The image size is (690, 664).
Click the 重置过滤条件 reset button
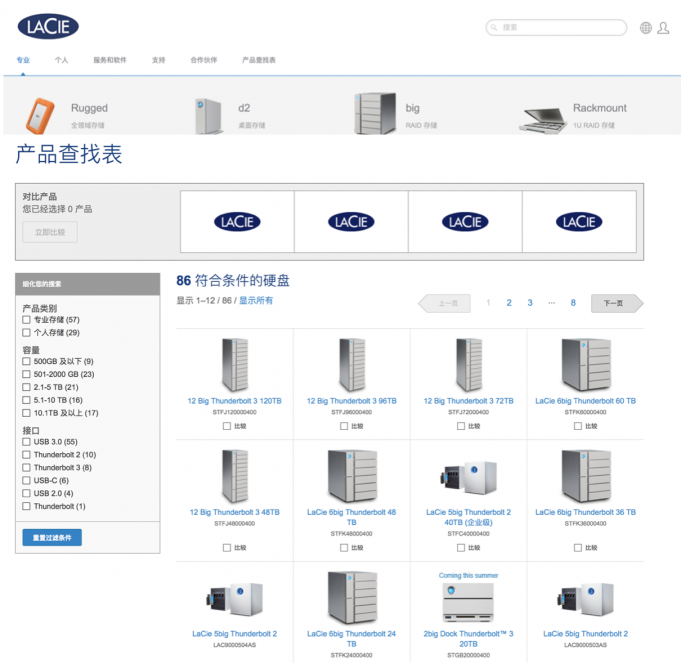tap(52, 538)
